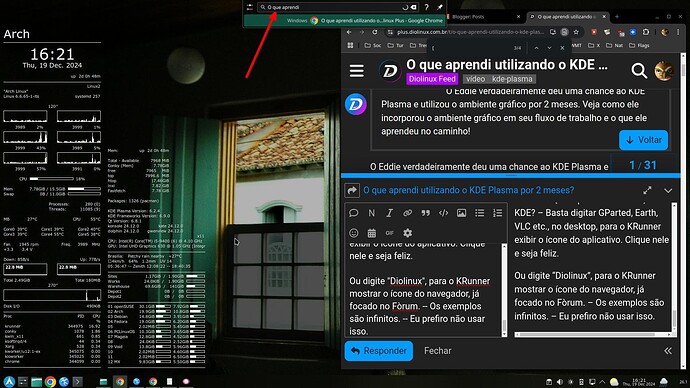Go back in Chrome
Image resolution: width=690 pixels, height=388 pixels.
tap(349, 32)
